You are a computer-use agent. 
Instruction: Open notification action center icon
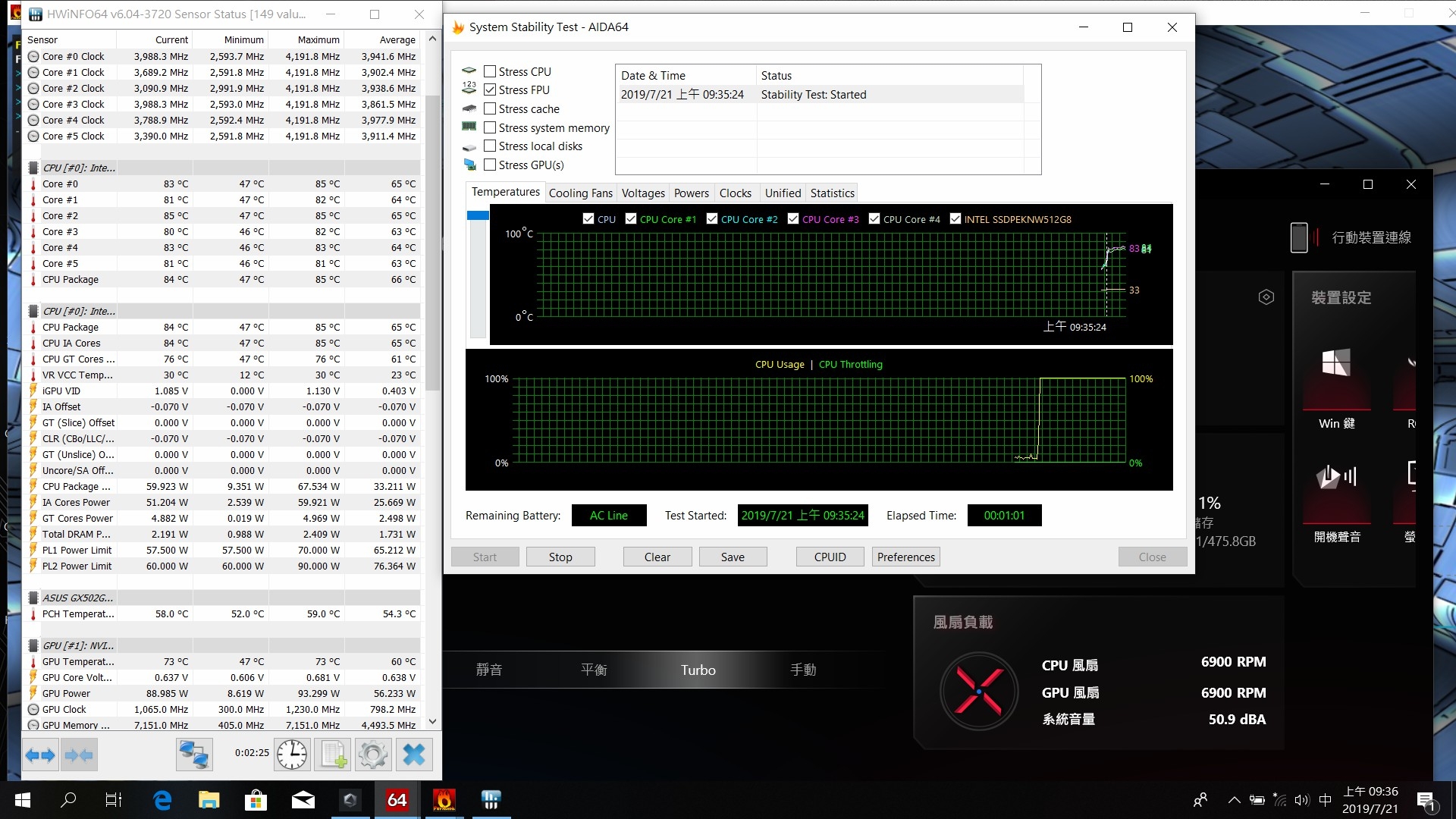[1426, 800]
